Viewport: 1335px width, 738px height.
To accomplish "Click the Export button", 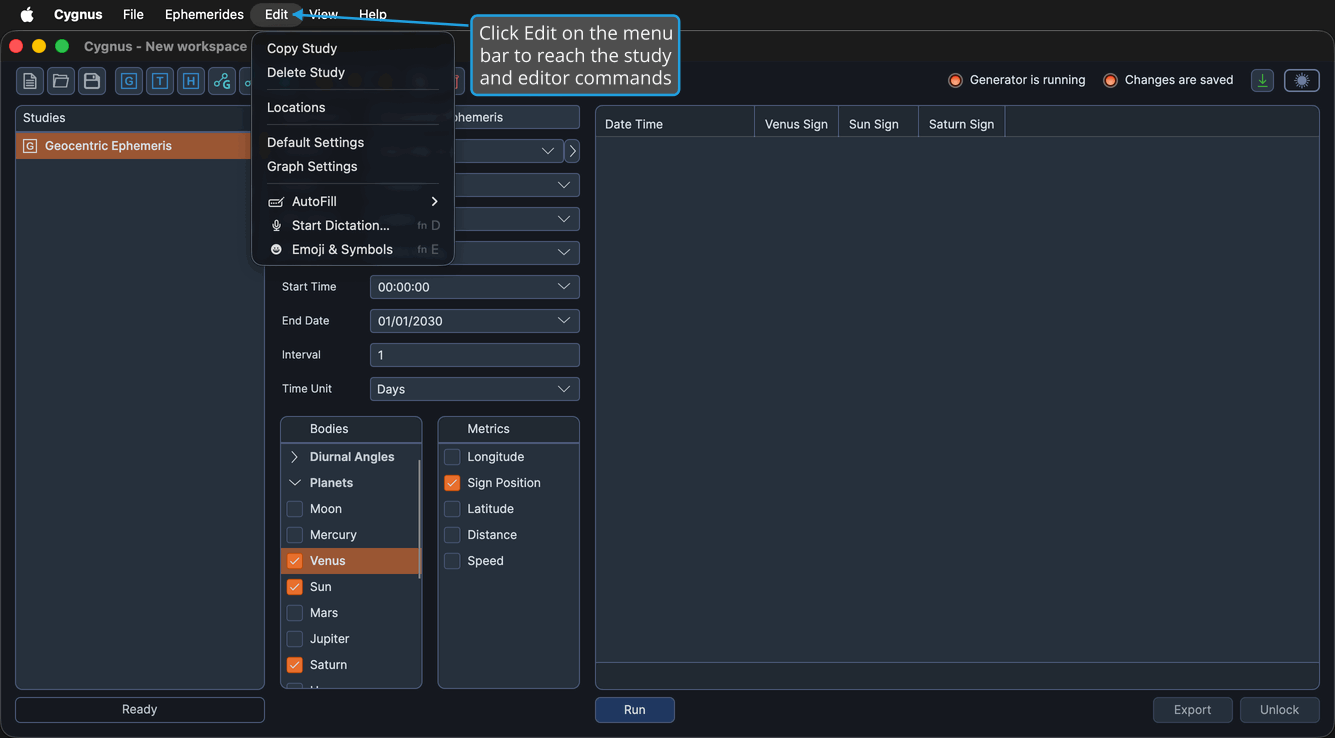I will click(x=1192, y=710).
